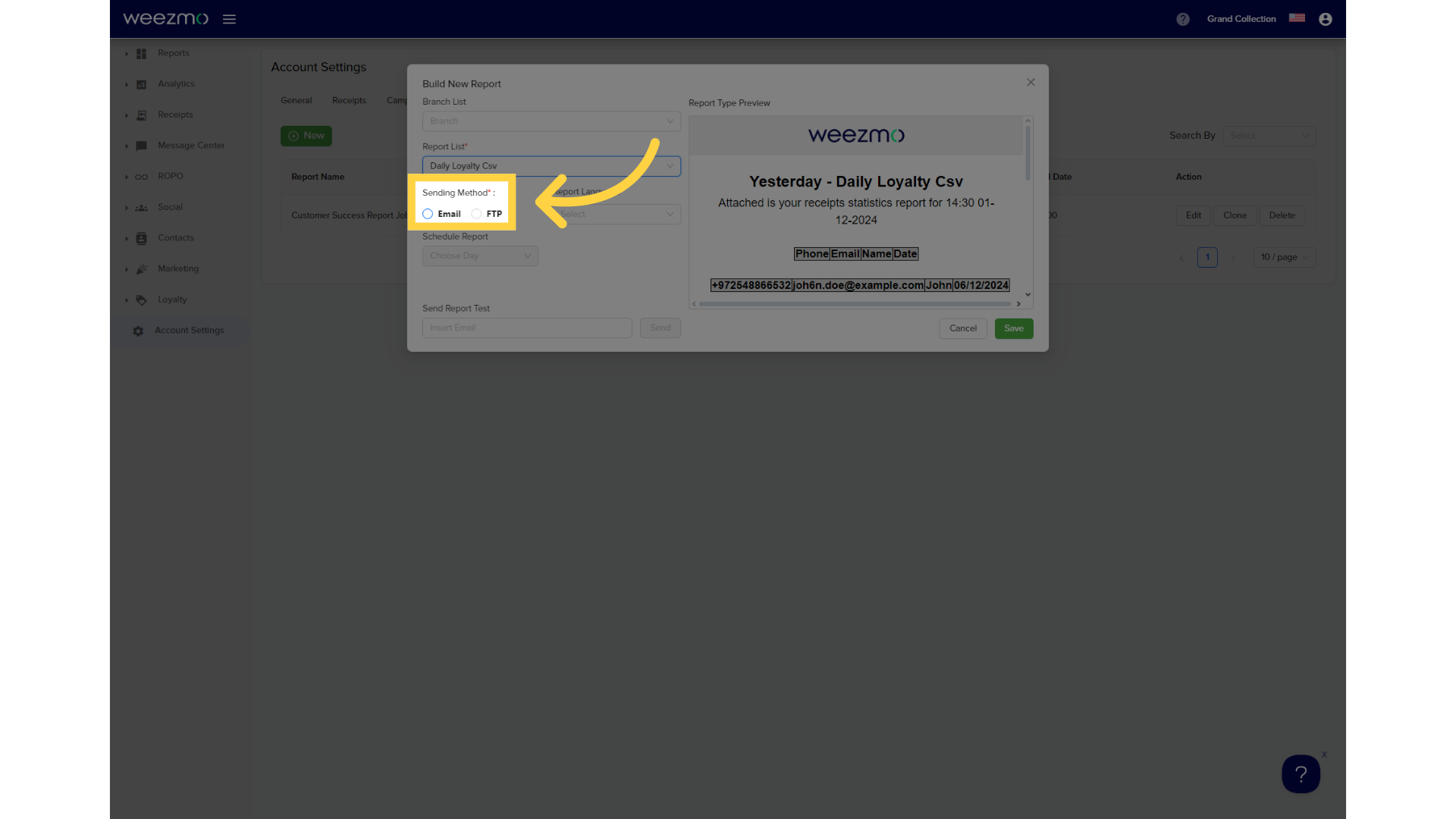The width and height of the screenshot is (1456, 819).
Task: Click the Cancel button
Action: [962, 327]
